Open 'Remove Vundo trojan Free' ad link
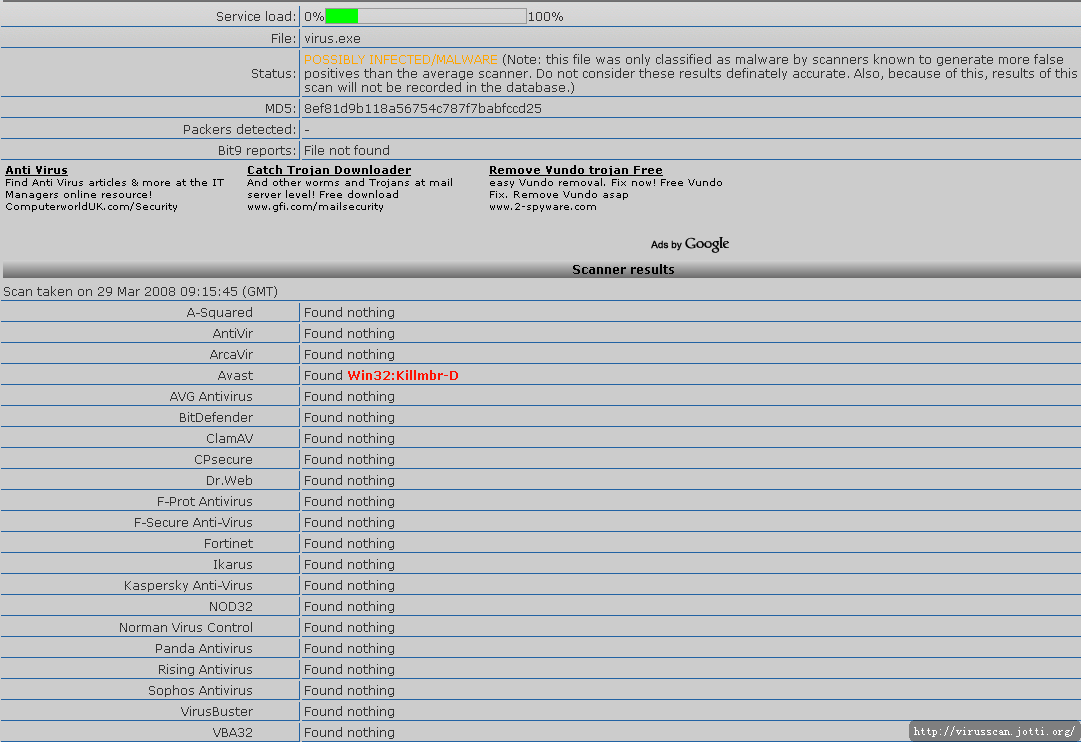This screenshot has width=1081, height=742. point(575,170)
